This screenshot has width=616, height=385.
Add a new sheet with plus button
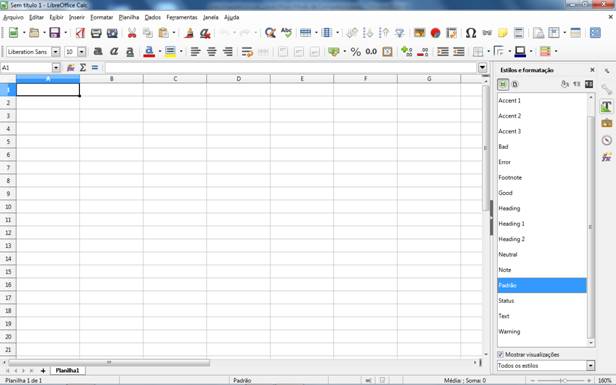point(43,370)
